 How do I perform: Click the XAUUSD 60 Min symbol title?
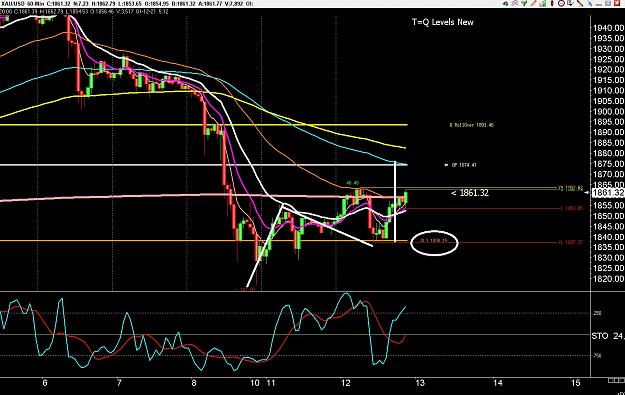(x=22, y=4)
